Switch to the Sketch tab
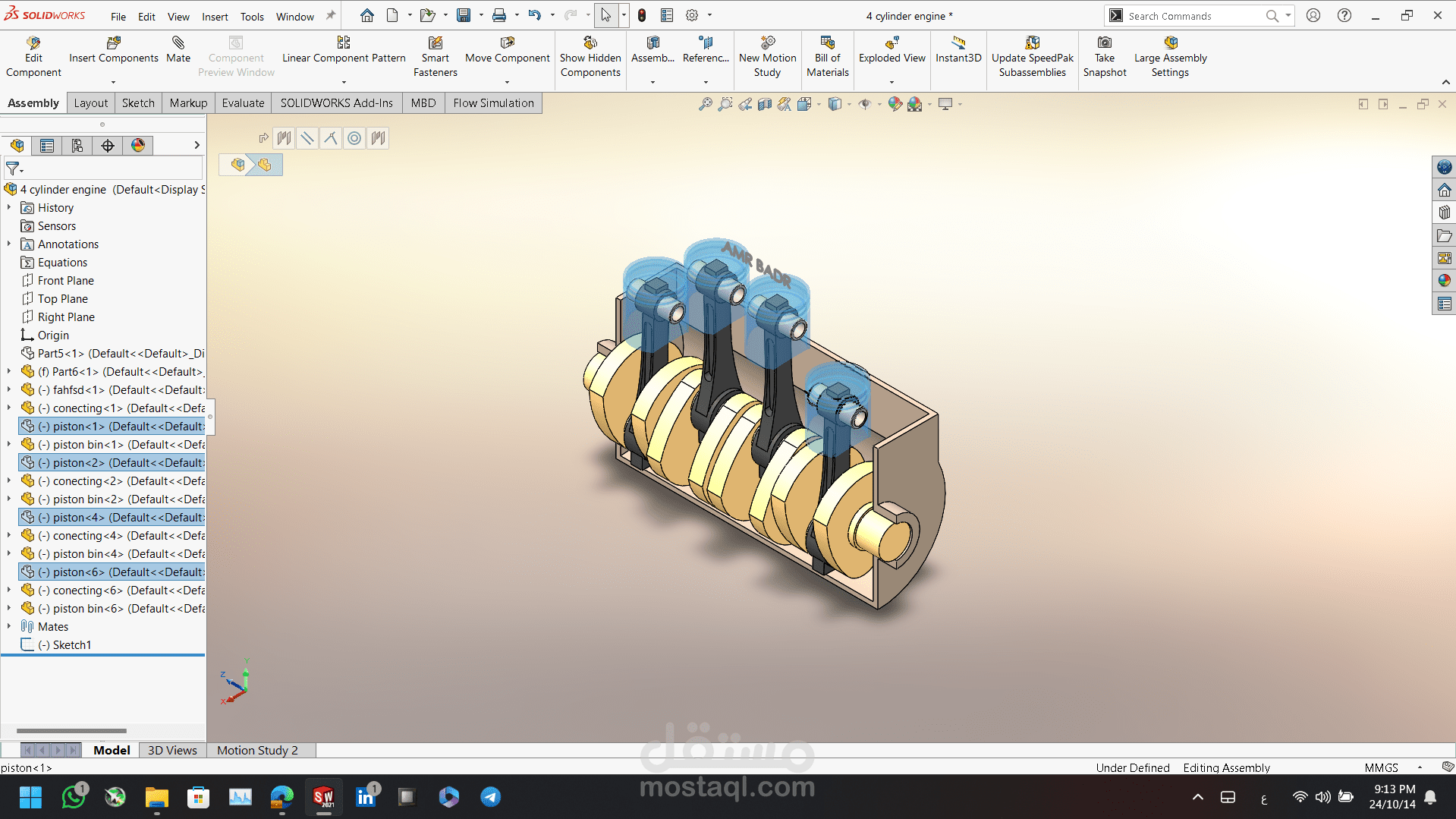 pos(138,103)
